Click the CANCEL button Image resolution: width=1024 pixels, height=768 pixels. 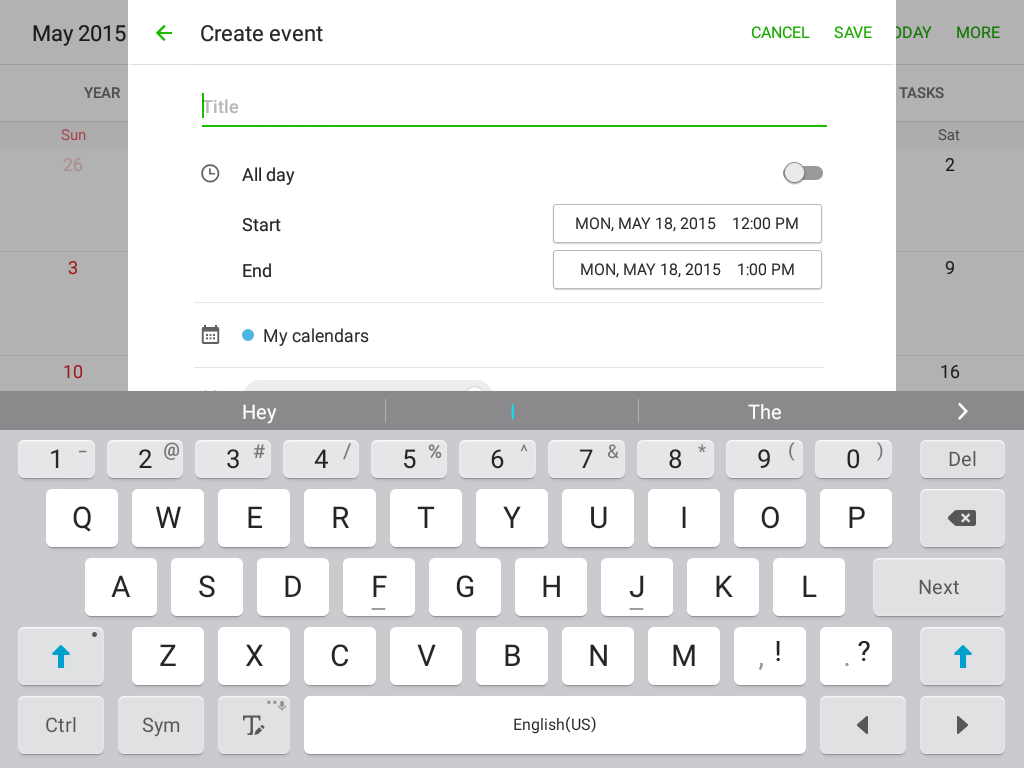click(x=780, y=33)
